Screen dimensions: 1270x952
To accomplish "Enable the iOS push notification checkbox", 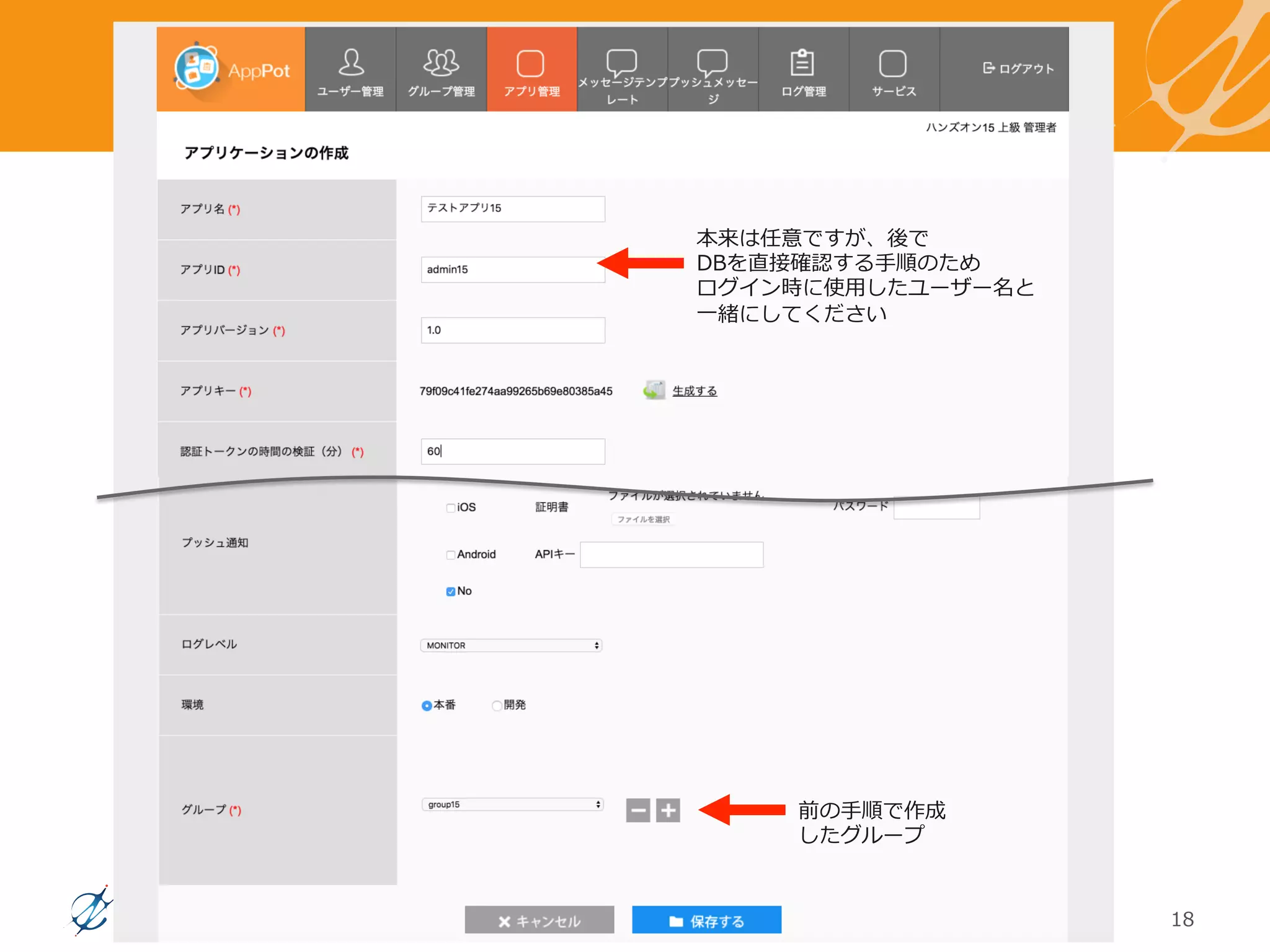I will (451, 508).
